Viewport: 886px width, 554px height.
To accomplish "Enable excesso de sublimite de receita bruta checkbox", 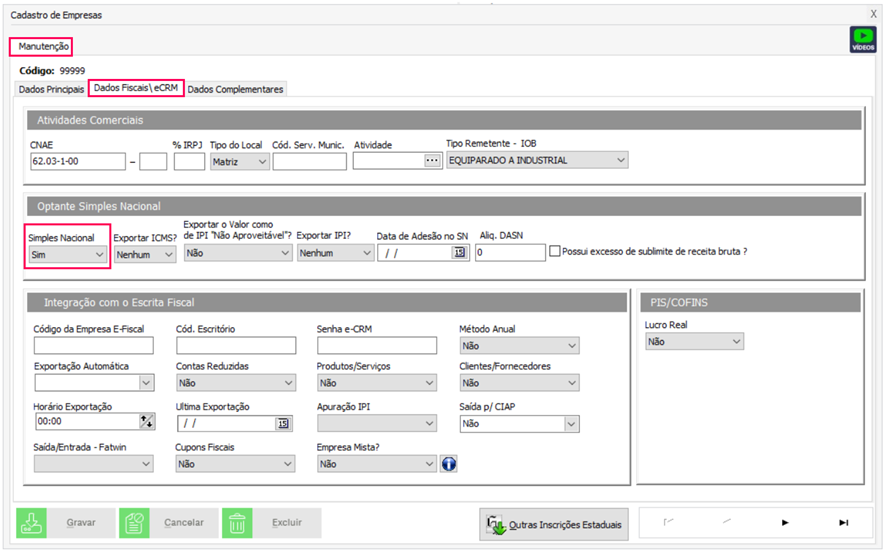I will 555,252.
